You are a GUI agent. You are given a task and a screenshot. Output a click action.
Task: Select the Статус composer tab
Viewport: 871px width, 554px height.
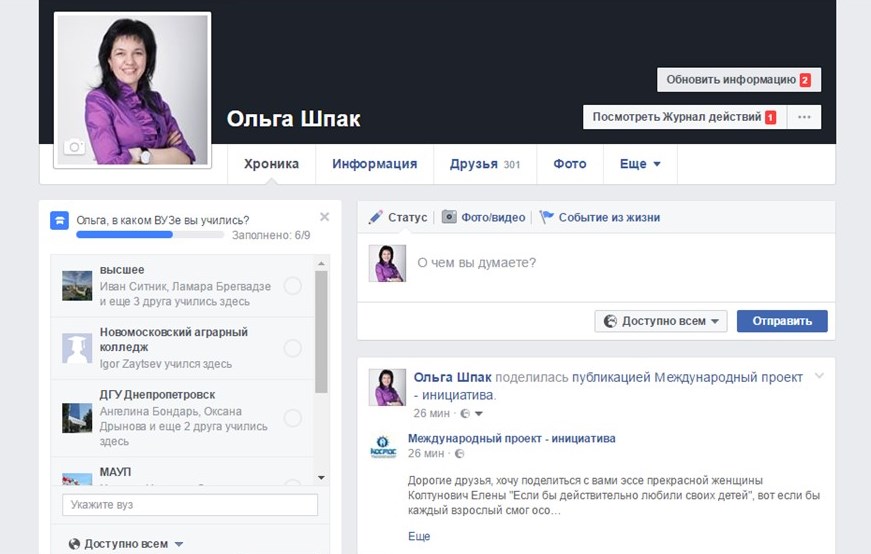coord(398,217)
